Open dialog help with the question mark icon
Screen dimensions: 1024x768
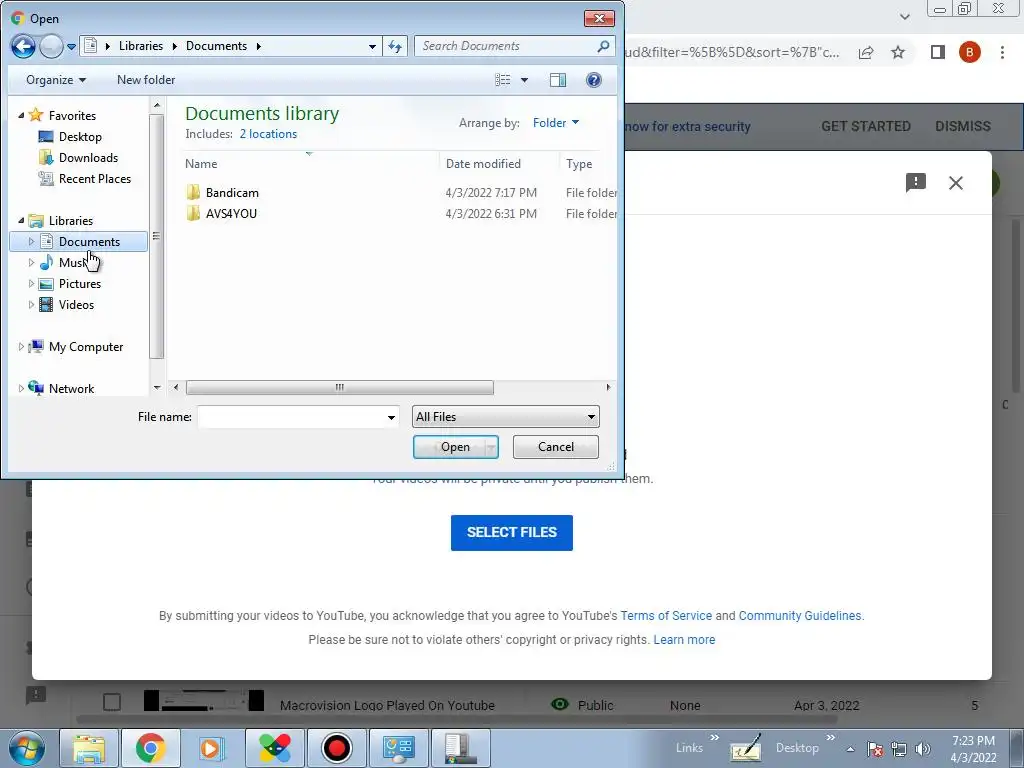tap(594, 80)
